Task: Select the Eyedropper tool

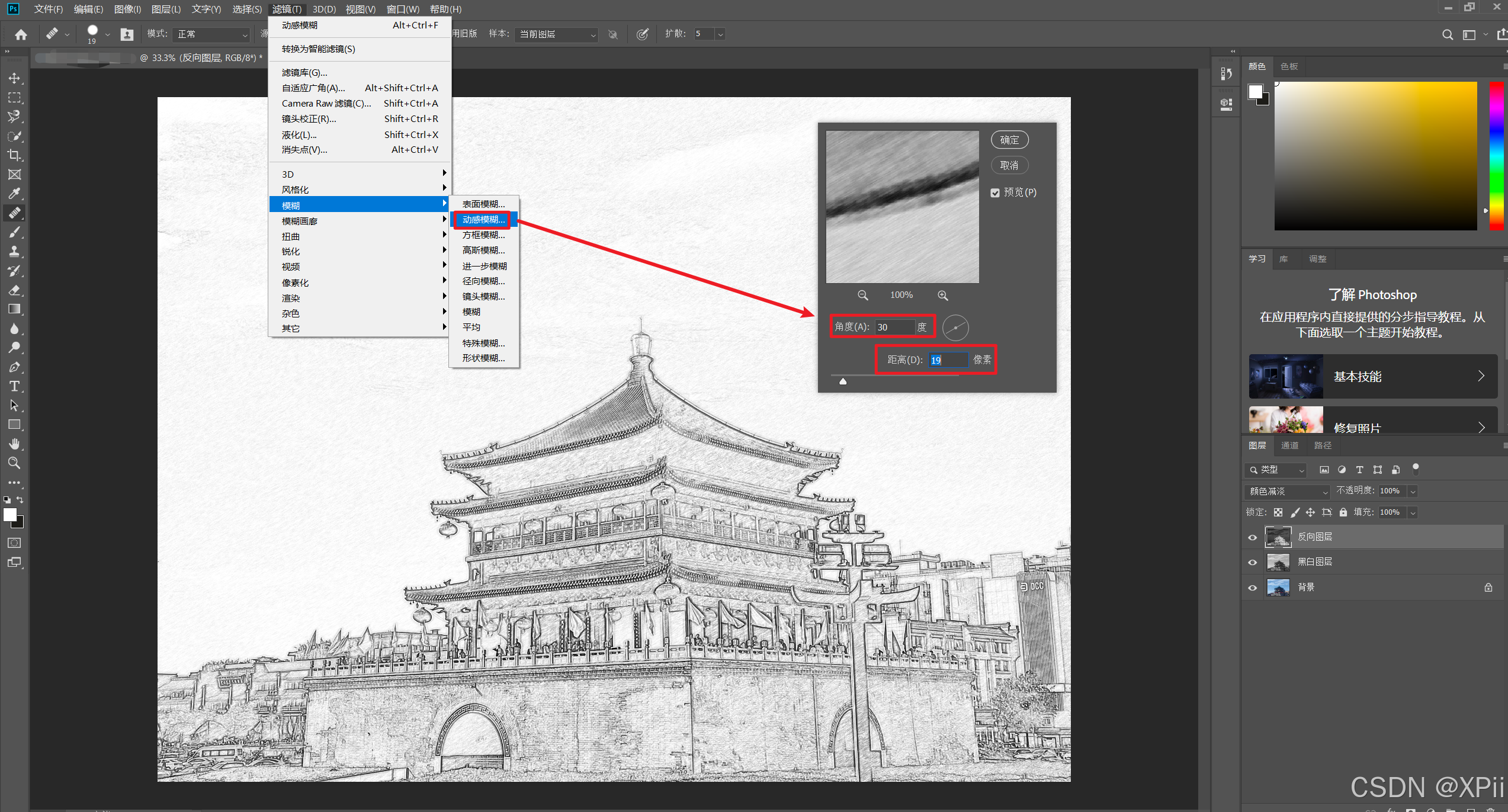Action: click(x=14, y=194)
